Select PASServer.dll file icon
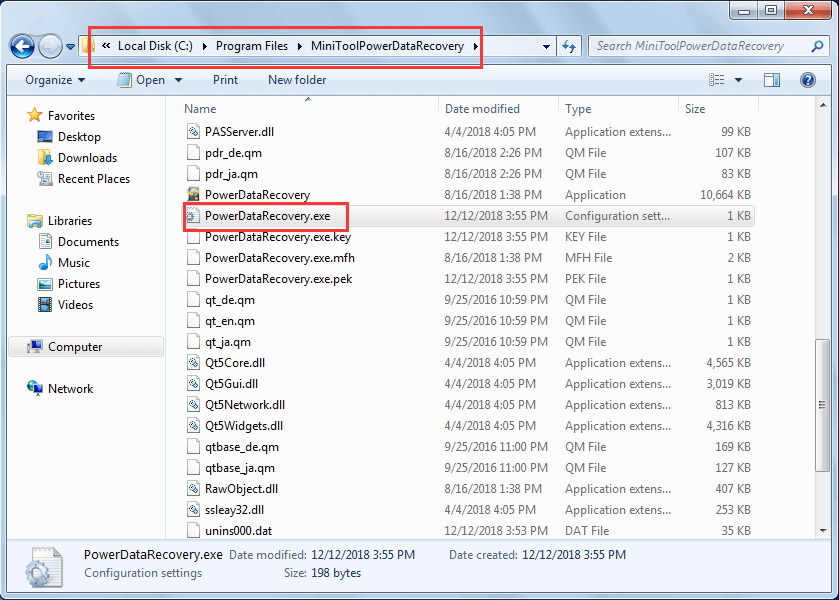 pyautogui.click(x=193, y=132)
